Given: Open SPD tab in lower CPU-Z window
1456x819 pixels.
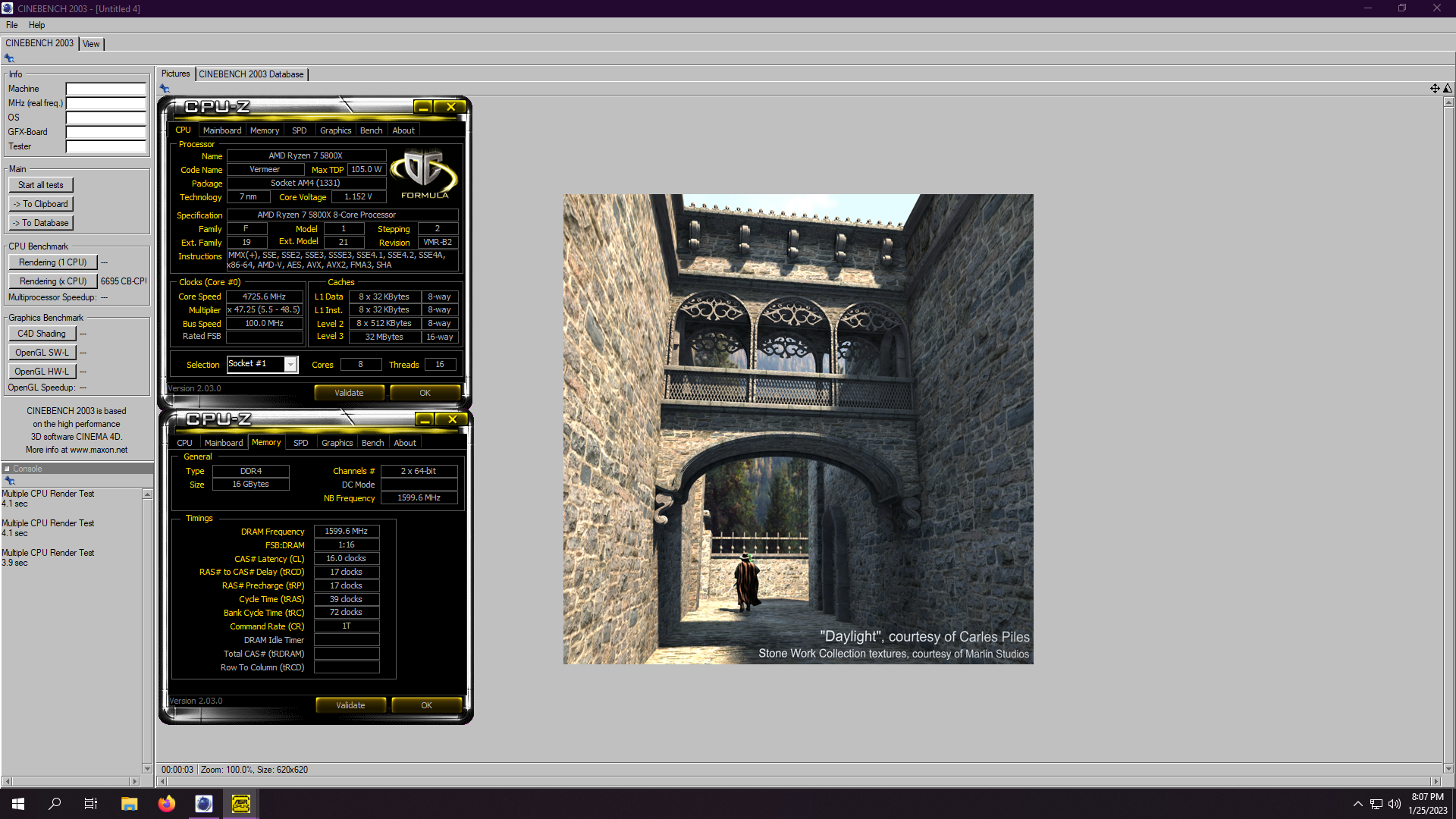Looking at the screenshot, I should click(x=301, y=443).
